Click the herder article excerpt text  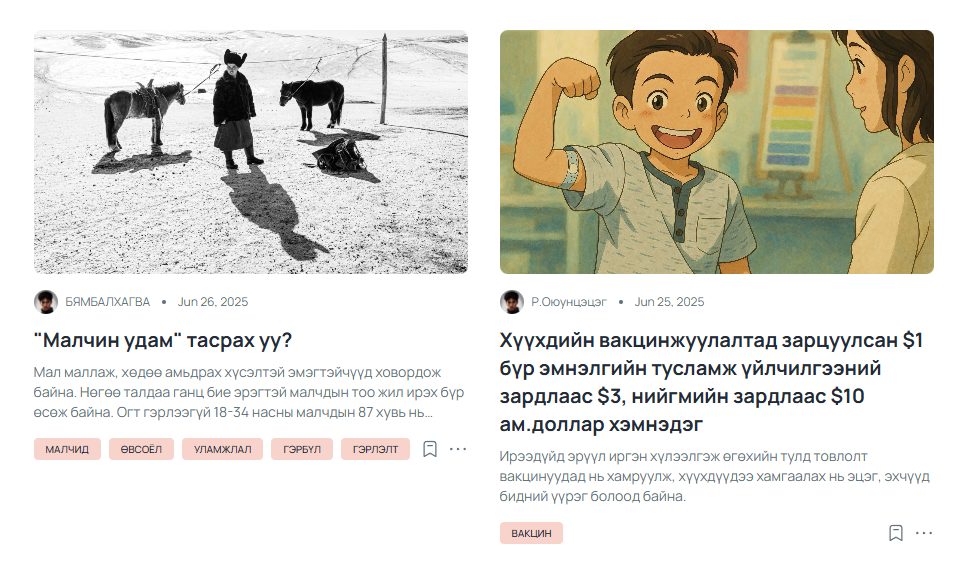pos(249,392)
